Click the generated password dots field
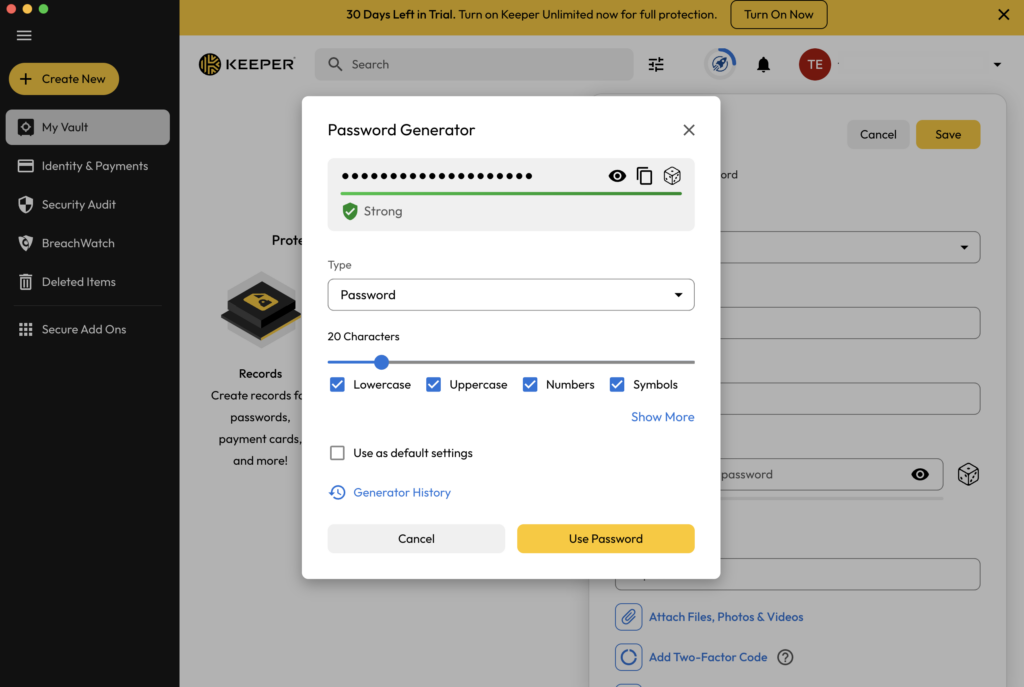The image size is (1024, 687). pos(437,176)
